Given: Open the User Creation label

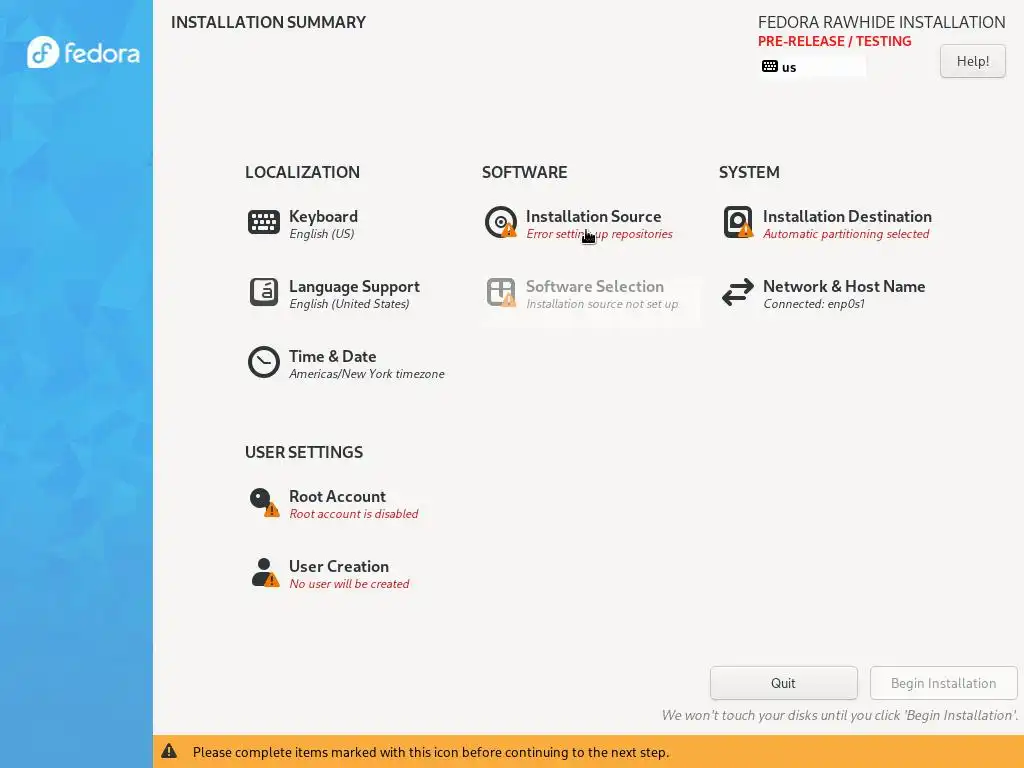Looking at the screenshot, I should pos(339,566).
